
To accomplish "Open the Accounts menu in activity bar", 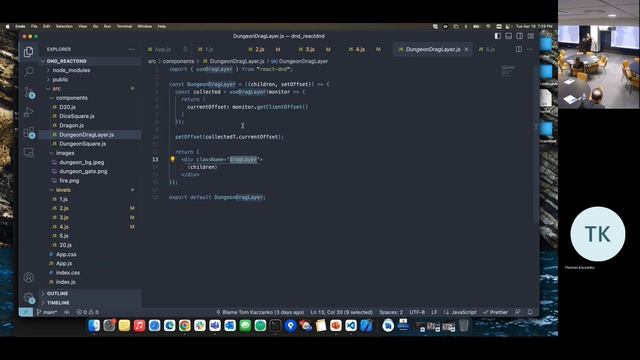I will click(x=29, y=277).
